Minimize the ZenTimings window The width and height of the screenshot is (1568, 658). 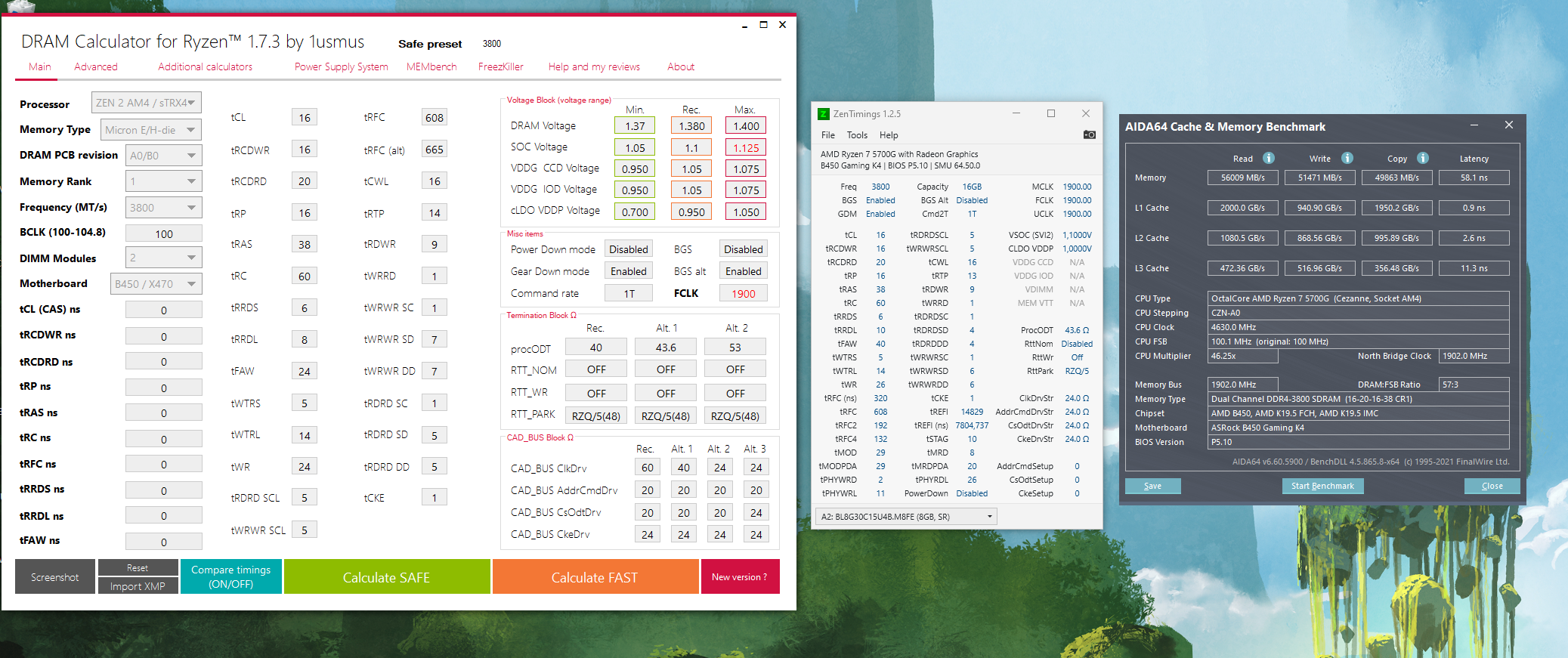[x=1016, y=113]
